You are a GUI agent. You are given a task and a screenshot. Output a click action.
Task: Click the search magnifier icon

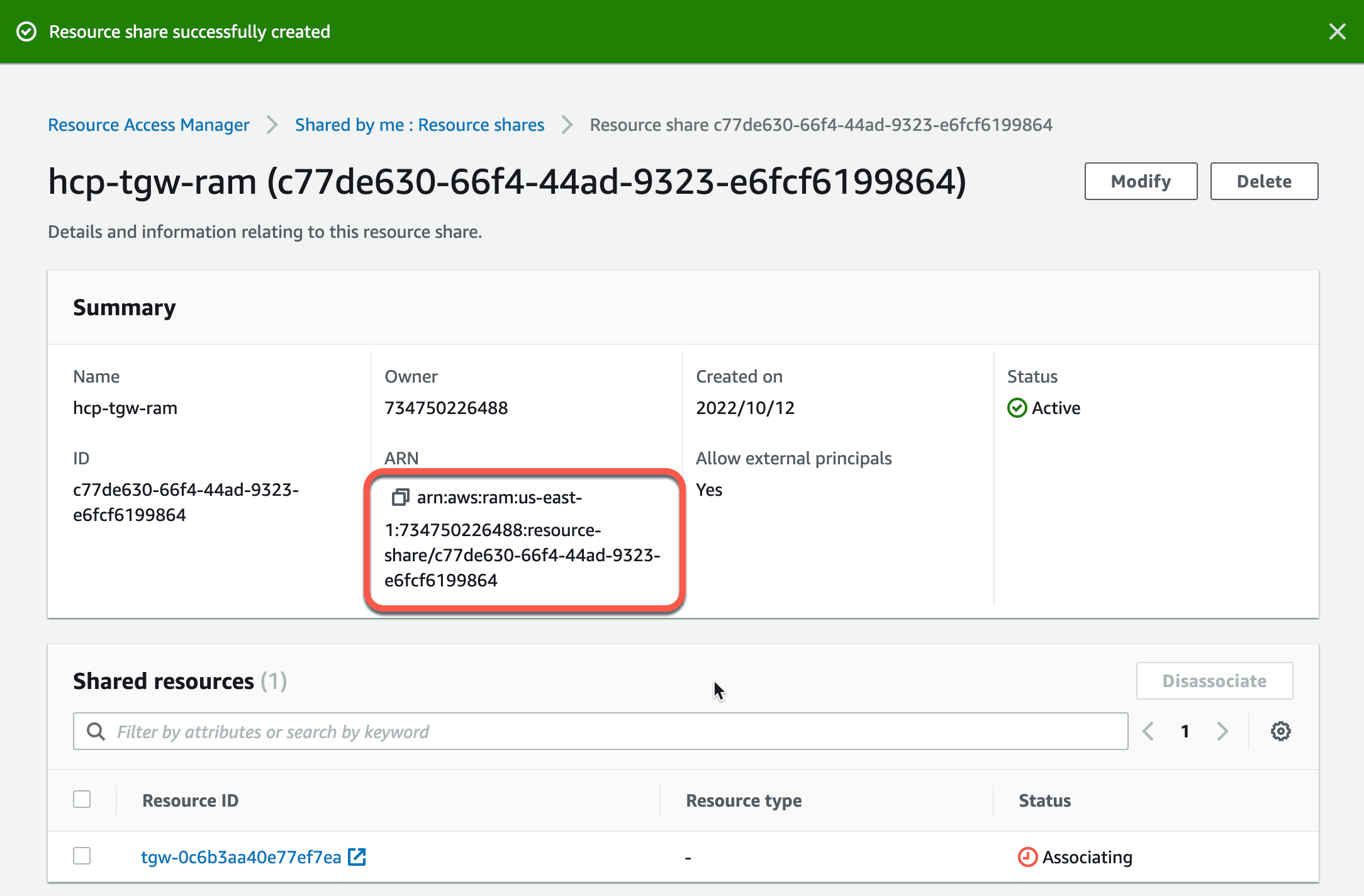click(96, 731)
